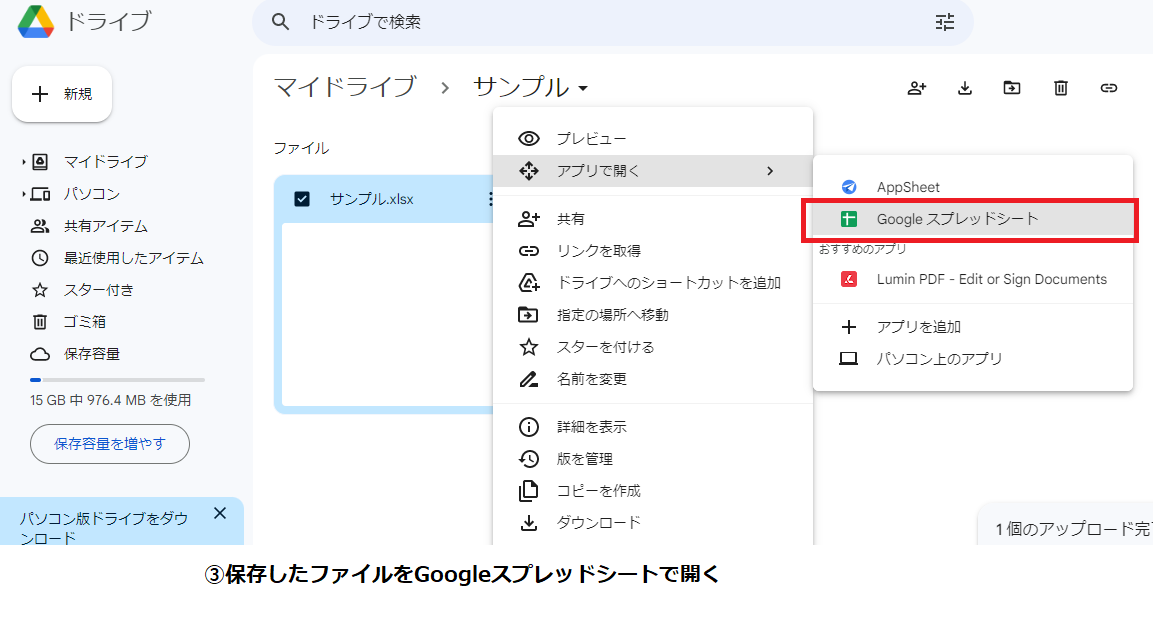Open 共有アイテム in the sidebar
This screenshot has height=641, width=1153.
pyautogui.click(x=105, y=226)
